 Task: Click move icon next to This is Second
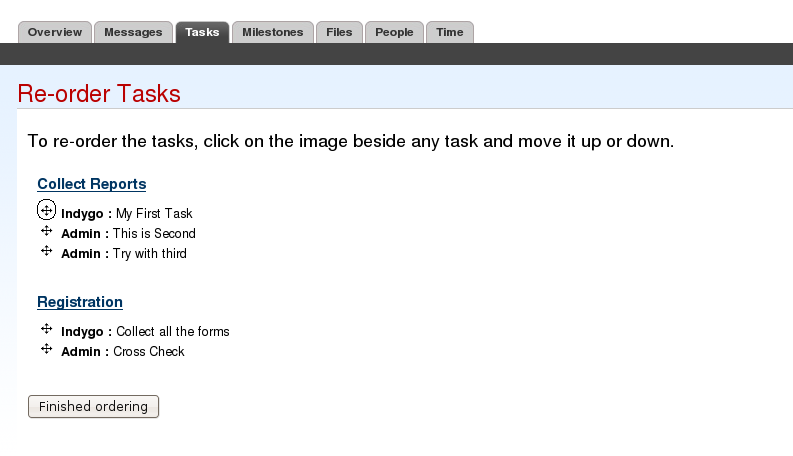47,231
